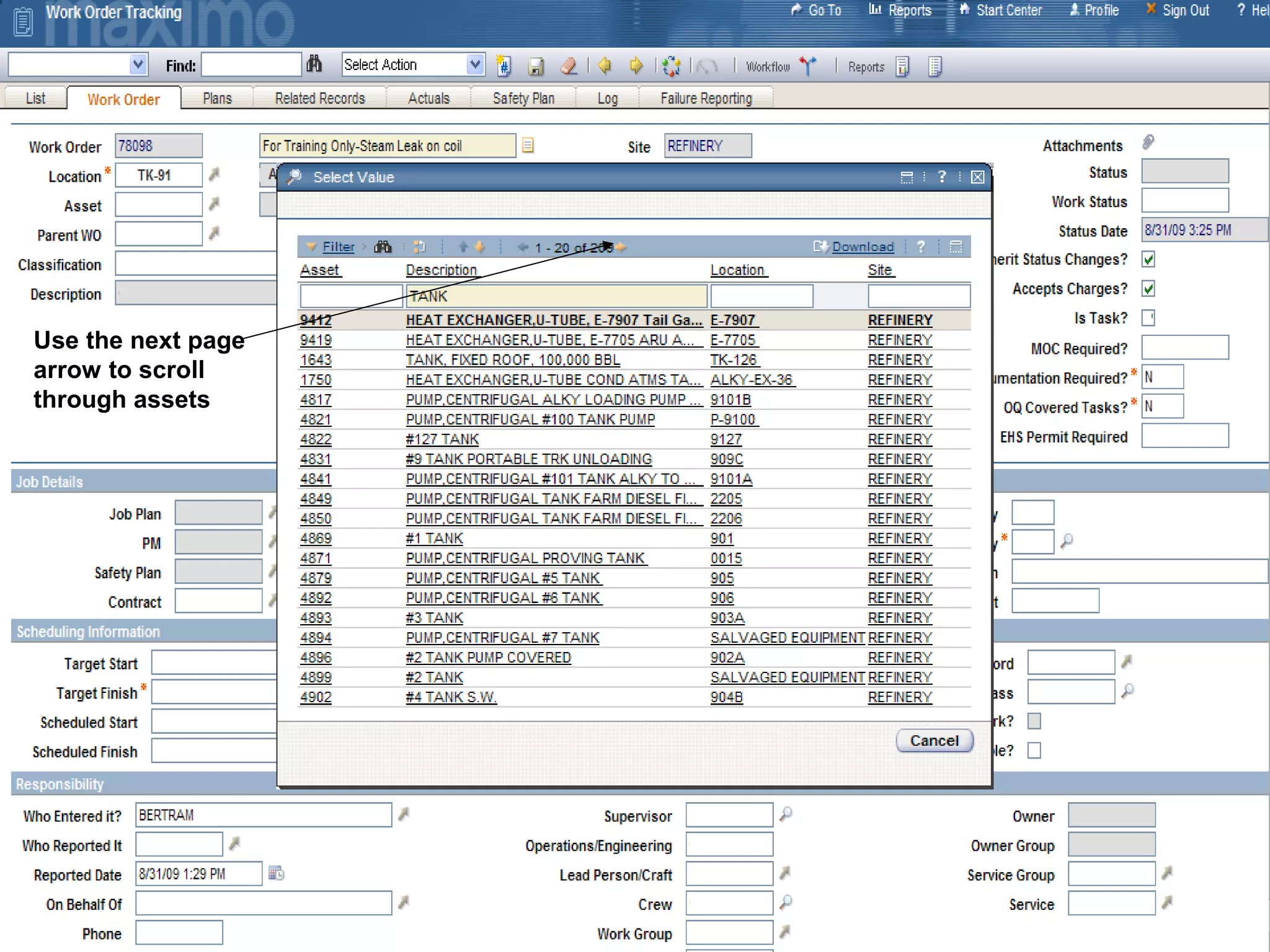Image resolution: width=1270 pixels, height=952 pixels.
Task: Click New Work Order toolbar icon
Action: point(504,65)
